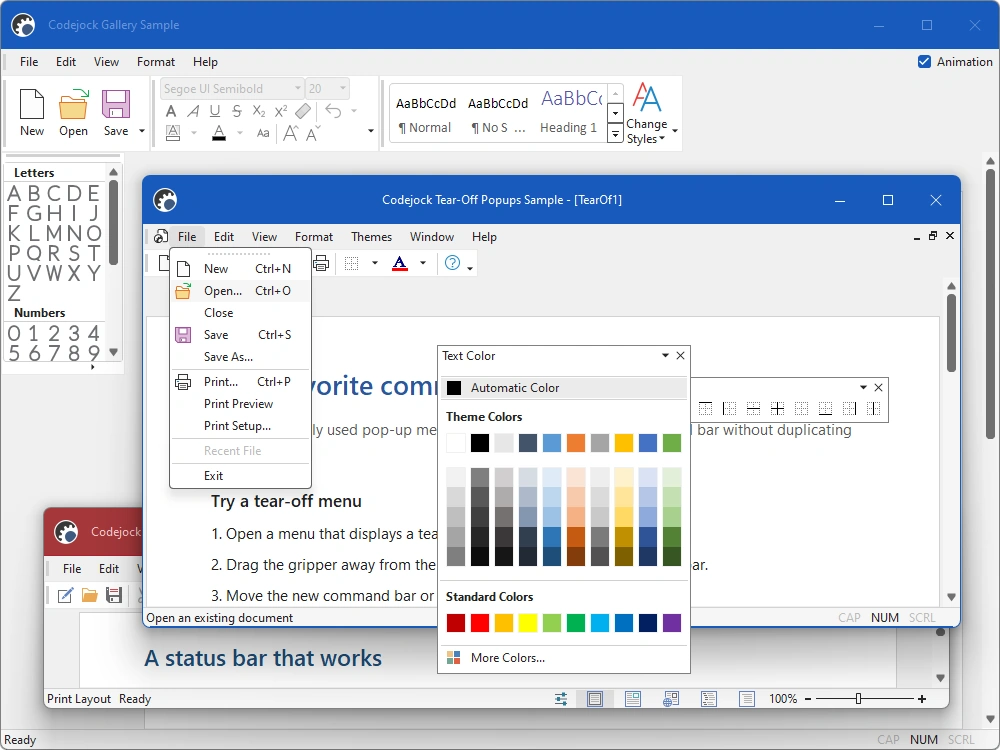This screenshot has height=750, width=1000.
Task: Open the text color dropdown arrow in Tear-Off toolbar
Action: click(x=422, y=263)
